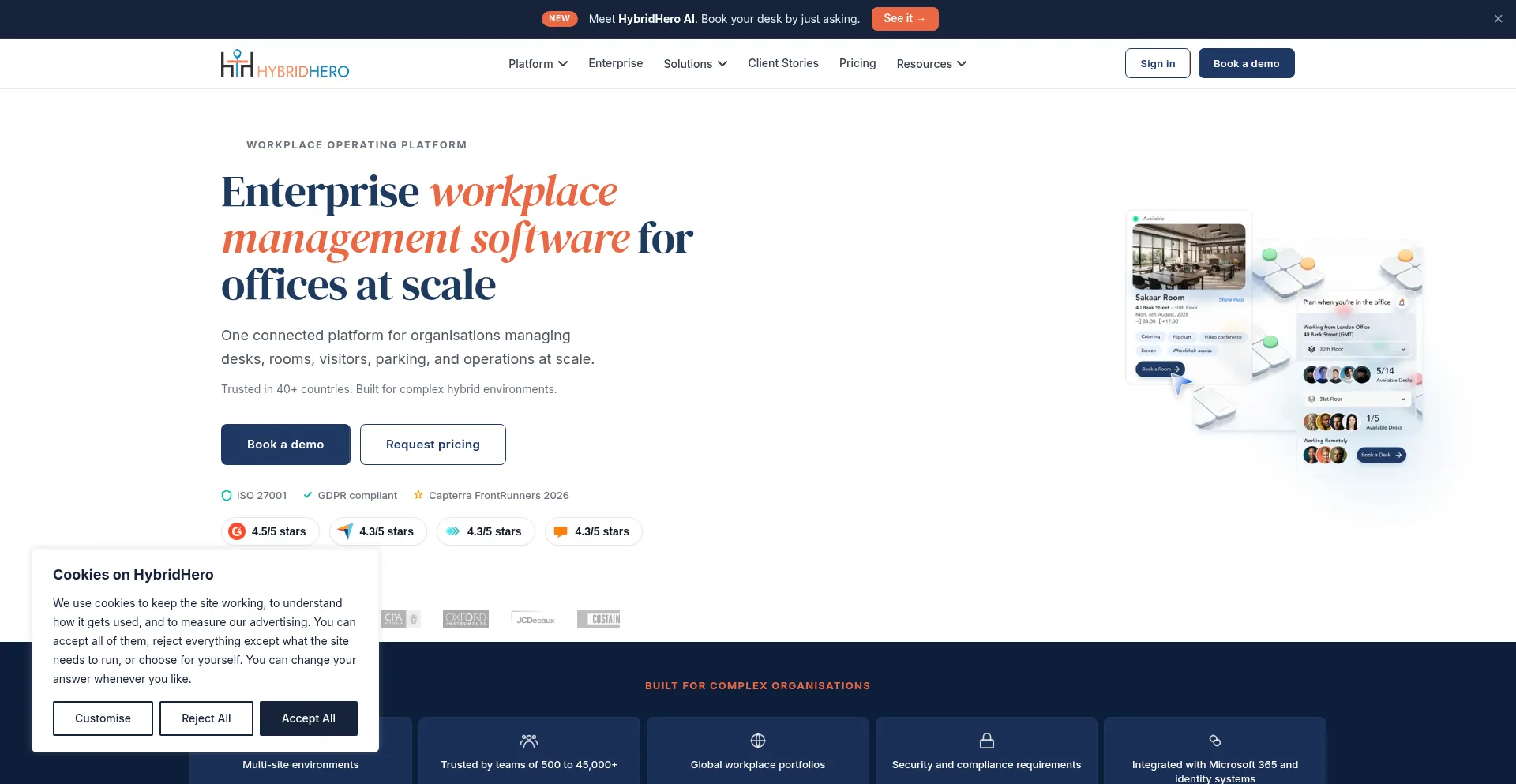Click the '4.5/5 stars' rating text
The height and width of the screenshot is (784, 1516).
(x=279, y=531)
